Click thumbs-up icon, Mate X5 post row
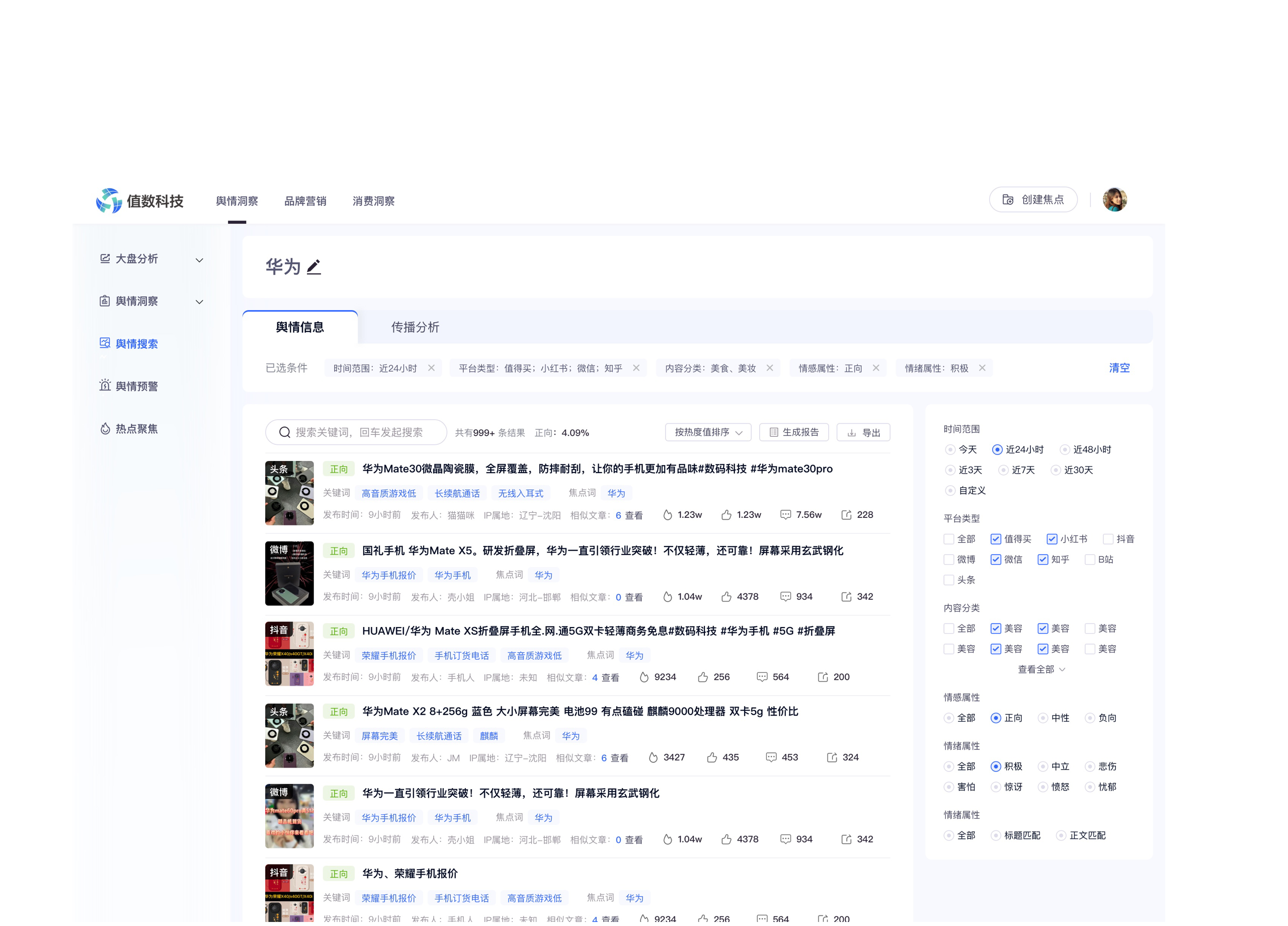The height and width of the screenshot is (926, 1288). [x=727, y=596]
